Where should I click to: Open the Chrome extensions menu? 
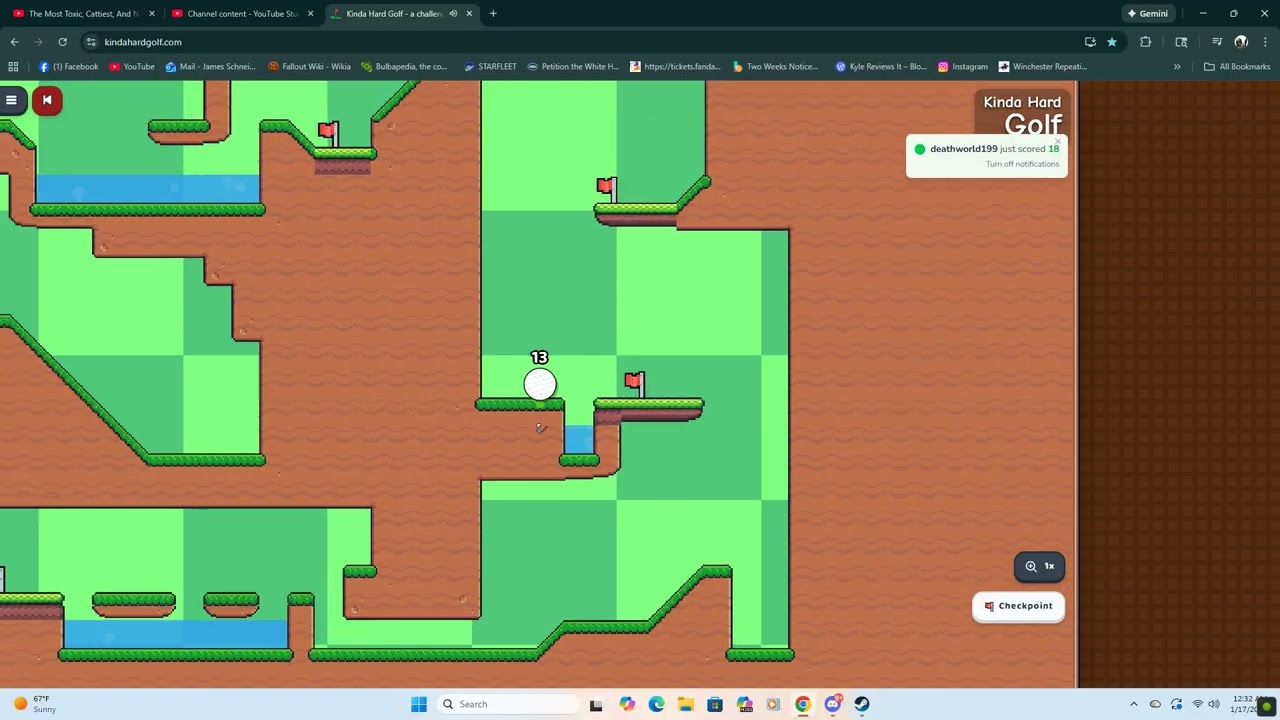click(1145, 42)
